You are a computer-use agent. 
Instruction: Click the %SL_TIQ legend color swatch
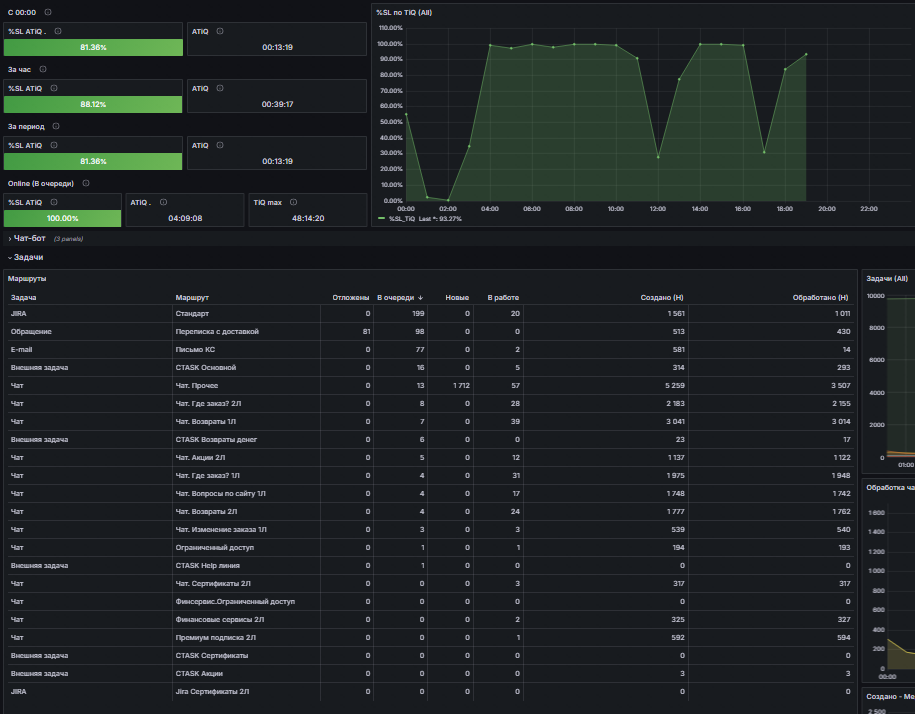(x=382, y=219)
